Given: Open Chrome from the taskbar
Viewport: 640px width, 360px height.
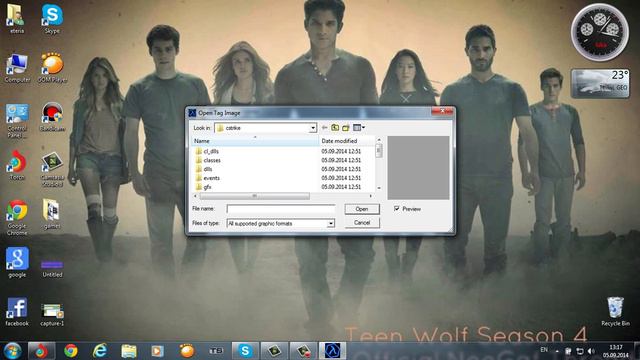Looking at the screenshot, I should point(71,351).
